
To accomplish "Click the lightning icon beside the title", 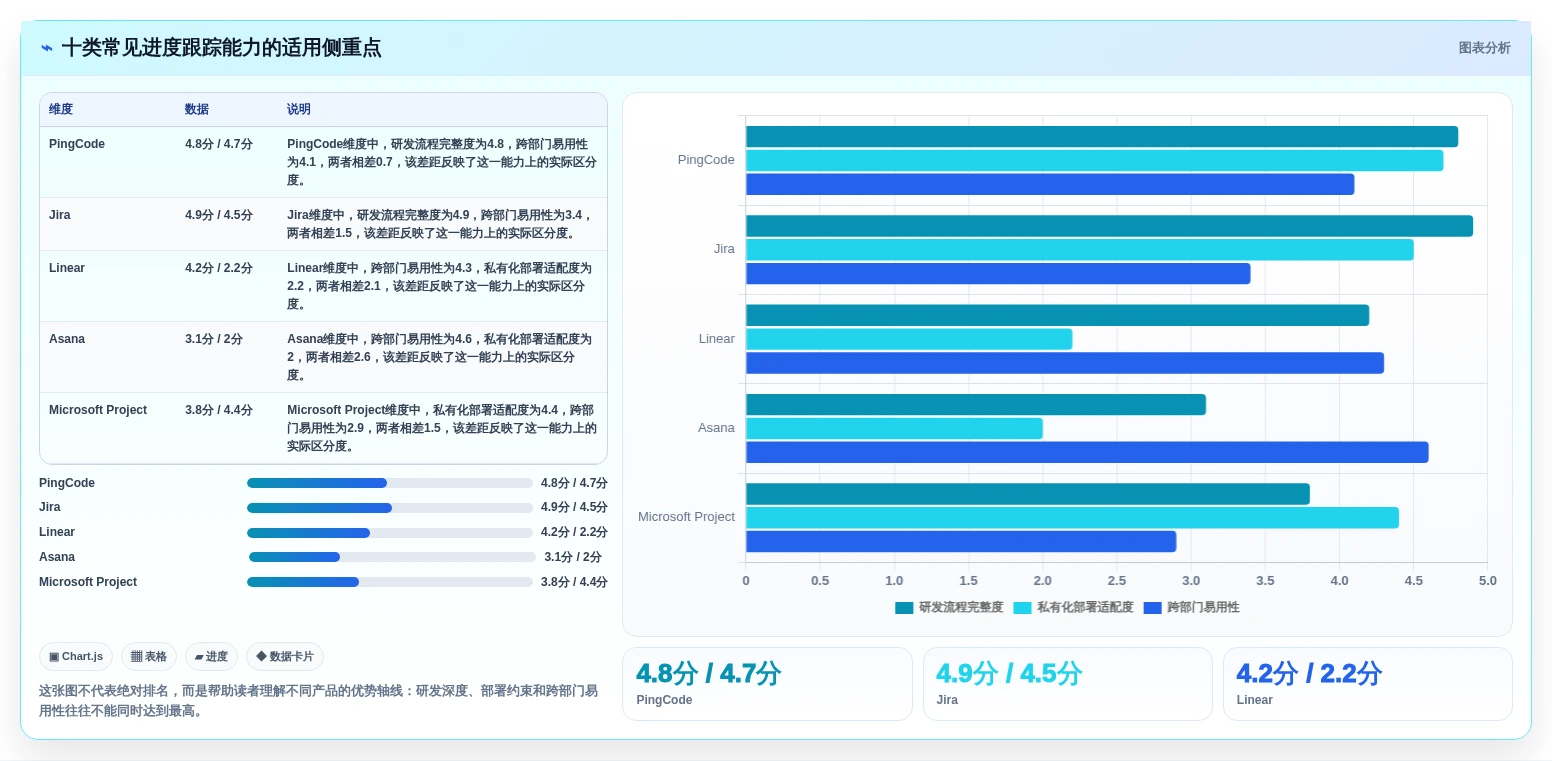I will (x=47, y=48).
